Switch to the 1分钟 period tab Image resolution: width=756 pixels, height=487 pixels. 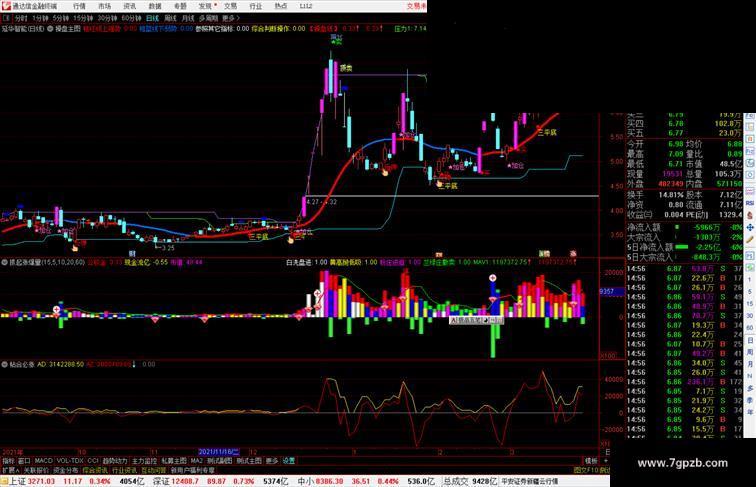point(40,18)
